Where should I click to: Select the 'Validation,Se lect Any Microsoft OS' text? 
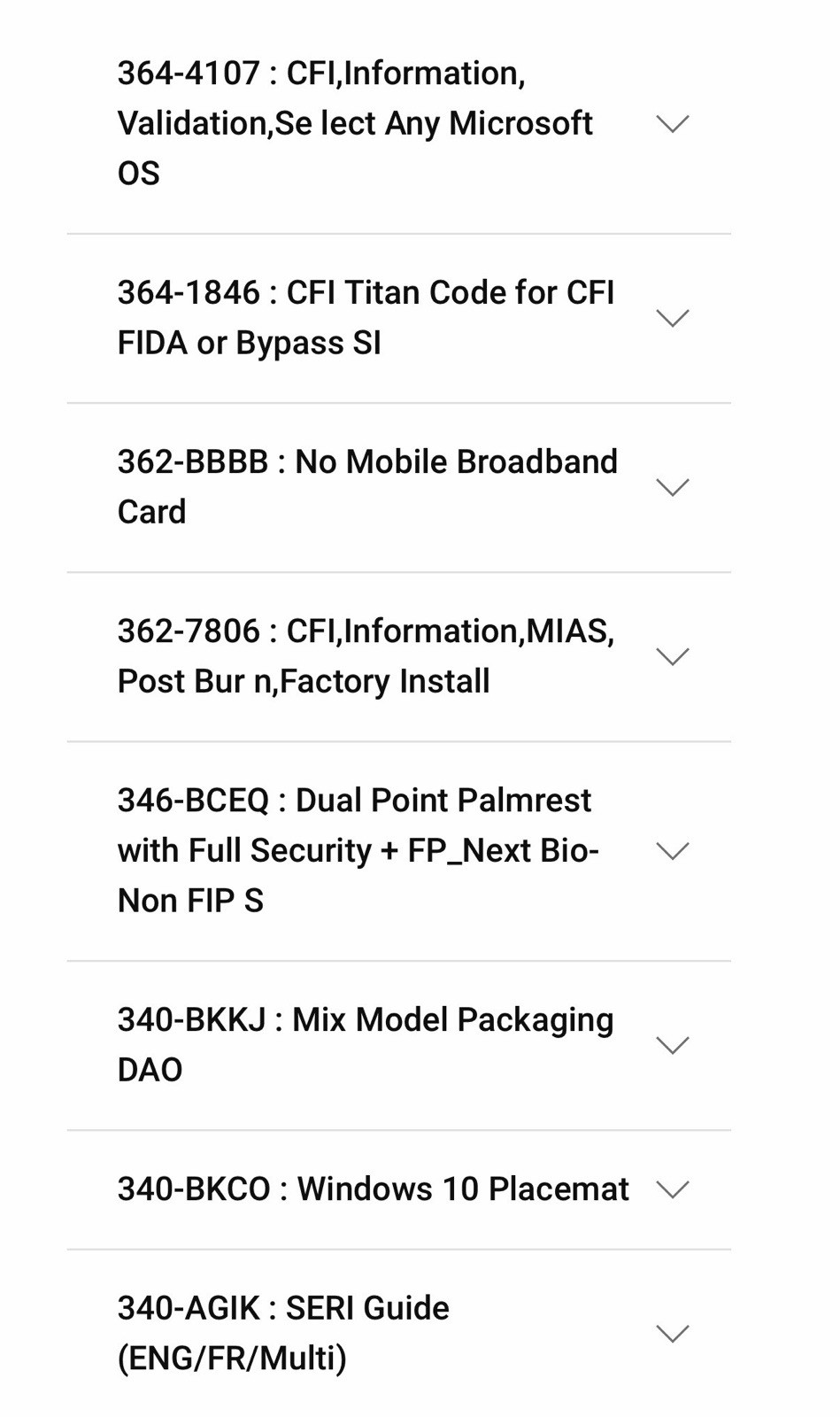355,148
